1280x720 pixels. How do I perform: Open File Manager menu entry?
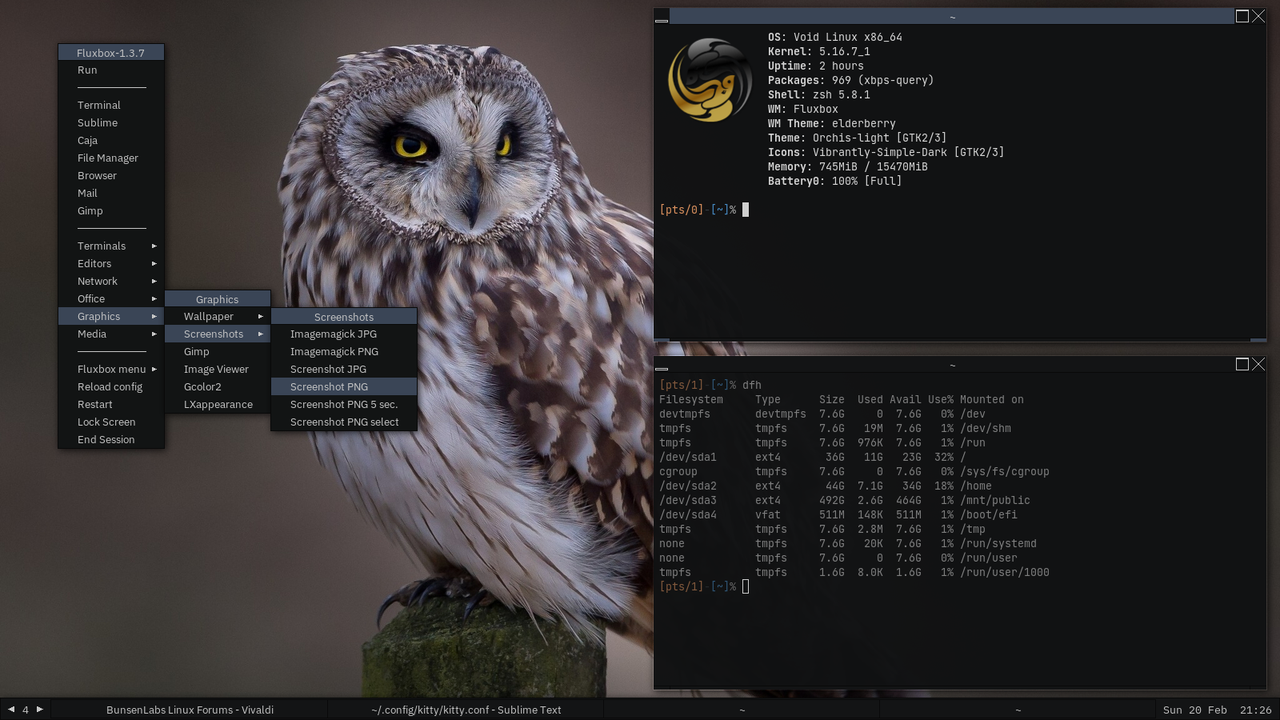(x=111, y=158)
